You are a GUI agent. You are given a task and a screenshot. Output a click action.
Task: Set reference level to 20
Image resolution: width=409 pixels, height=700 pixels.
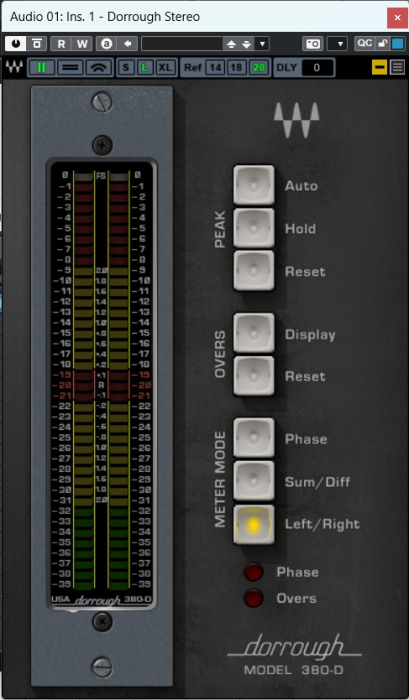(259, 68)
